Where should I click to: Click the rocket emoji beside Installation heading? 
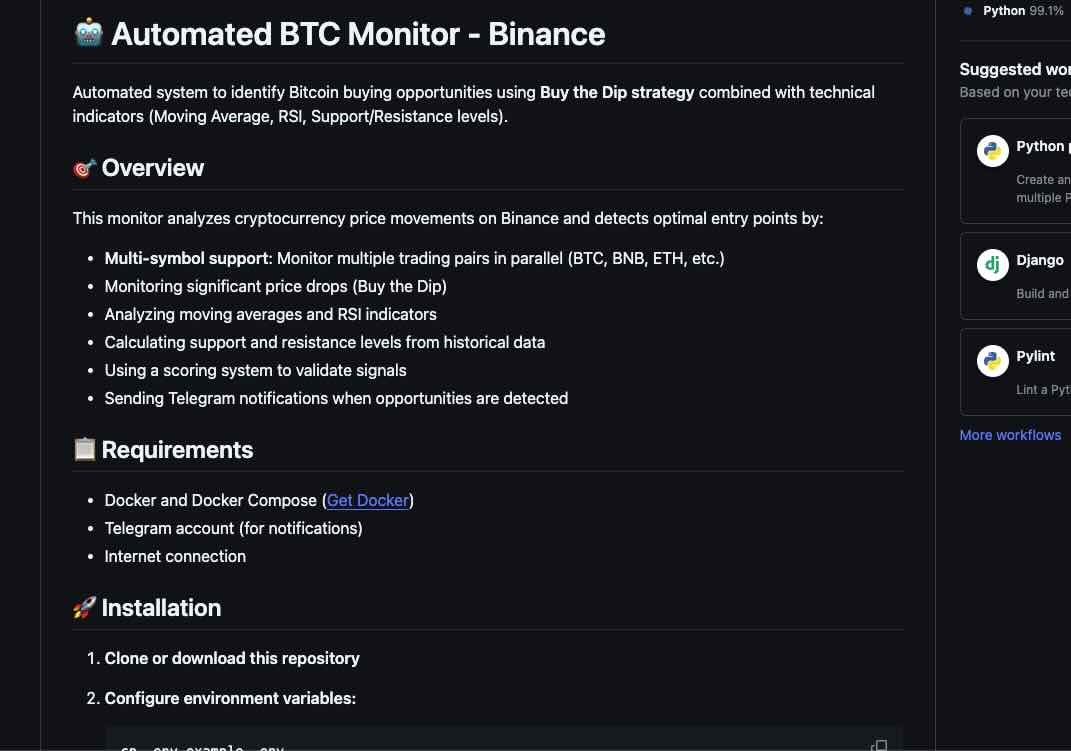coord(84,607)
